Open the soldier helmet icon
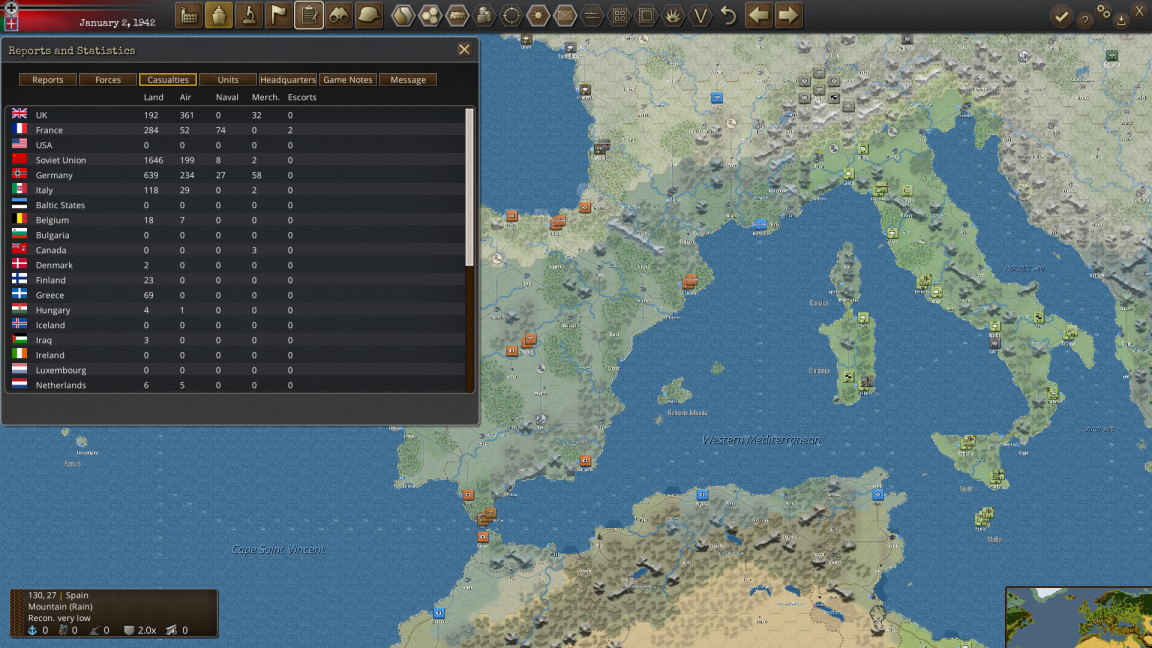Image resolution: width=1152 pixels, height=648 pixels. 369,15
